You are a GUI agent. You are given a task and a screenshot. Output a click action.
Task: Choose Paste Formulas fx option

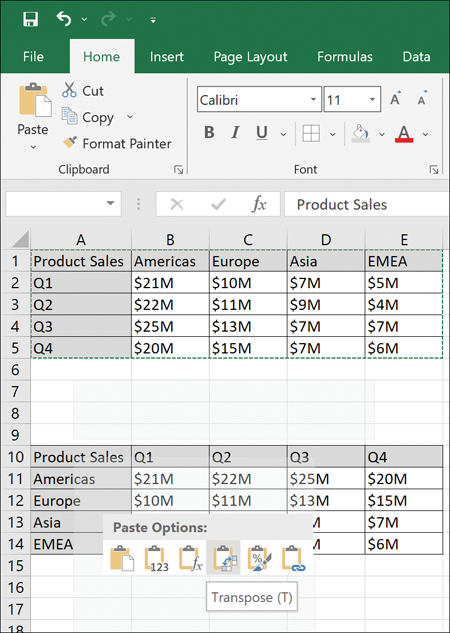190,558
